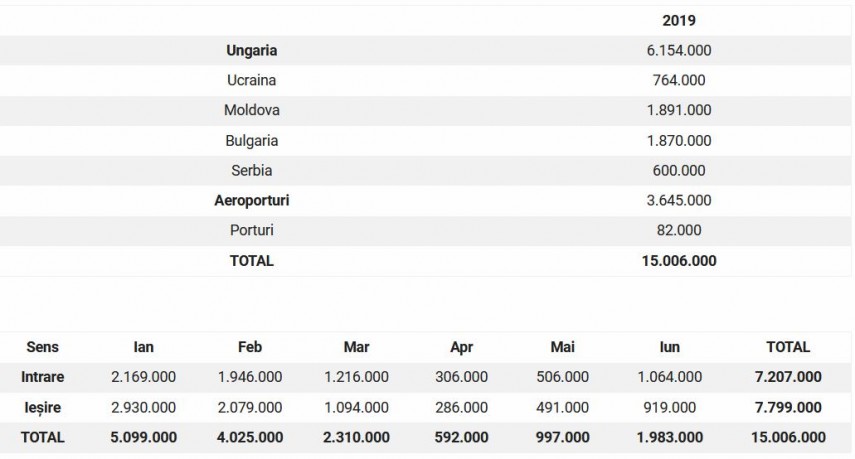Click the Iun column header
Screen dimensions: 855x459
pyautogui.click(x=670, y=347)
